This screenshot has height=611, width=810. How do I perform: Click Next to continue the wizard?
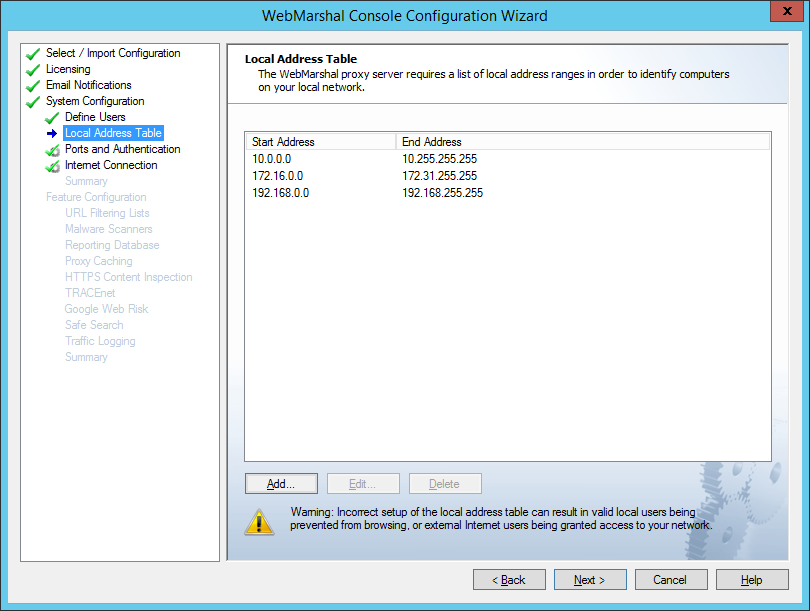pos(590,580)
